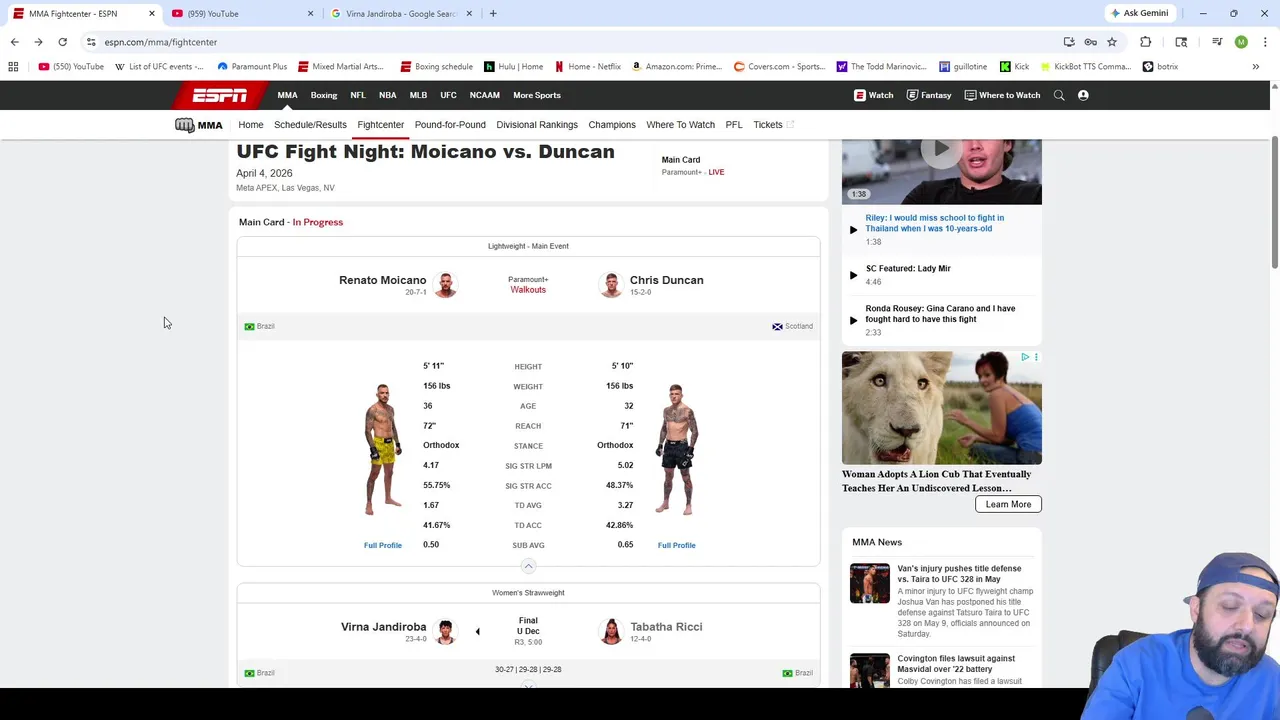The width and height of the screenshot is (1280, 720).
Task: Go to MMA Home tab
Action: pos(251,125)
